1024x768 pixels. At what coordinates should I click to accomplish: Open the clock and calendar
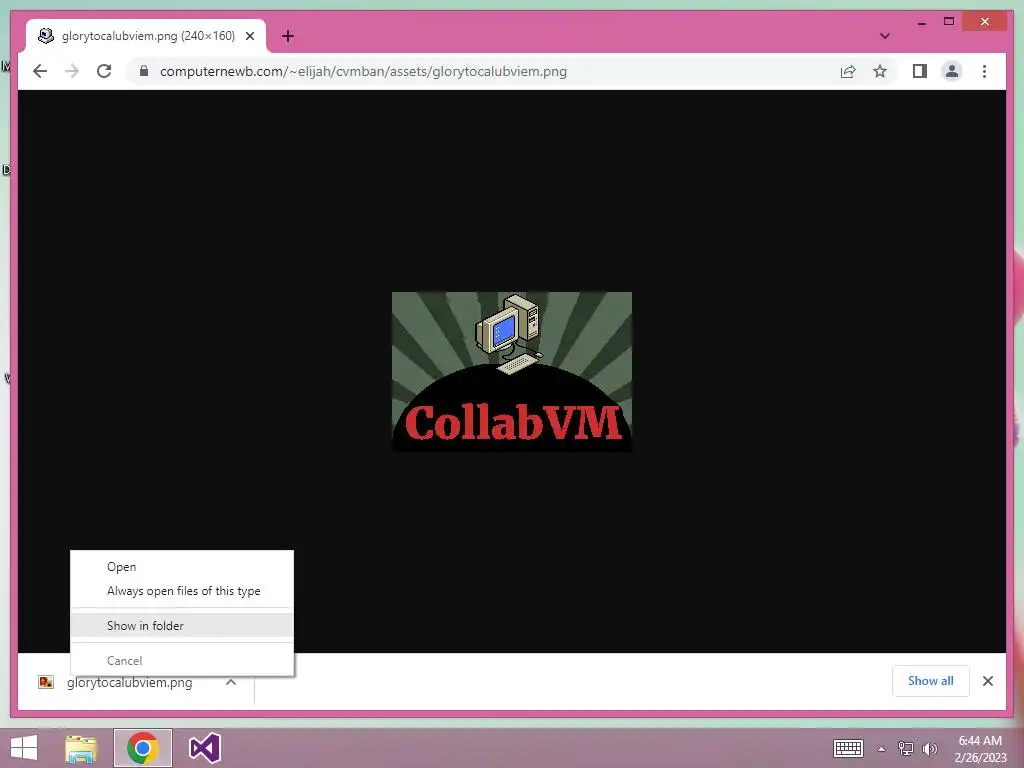click(x=980, y=749)
